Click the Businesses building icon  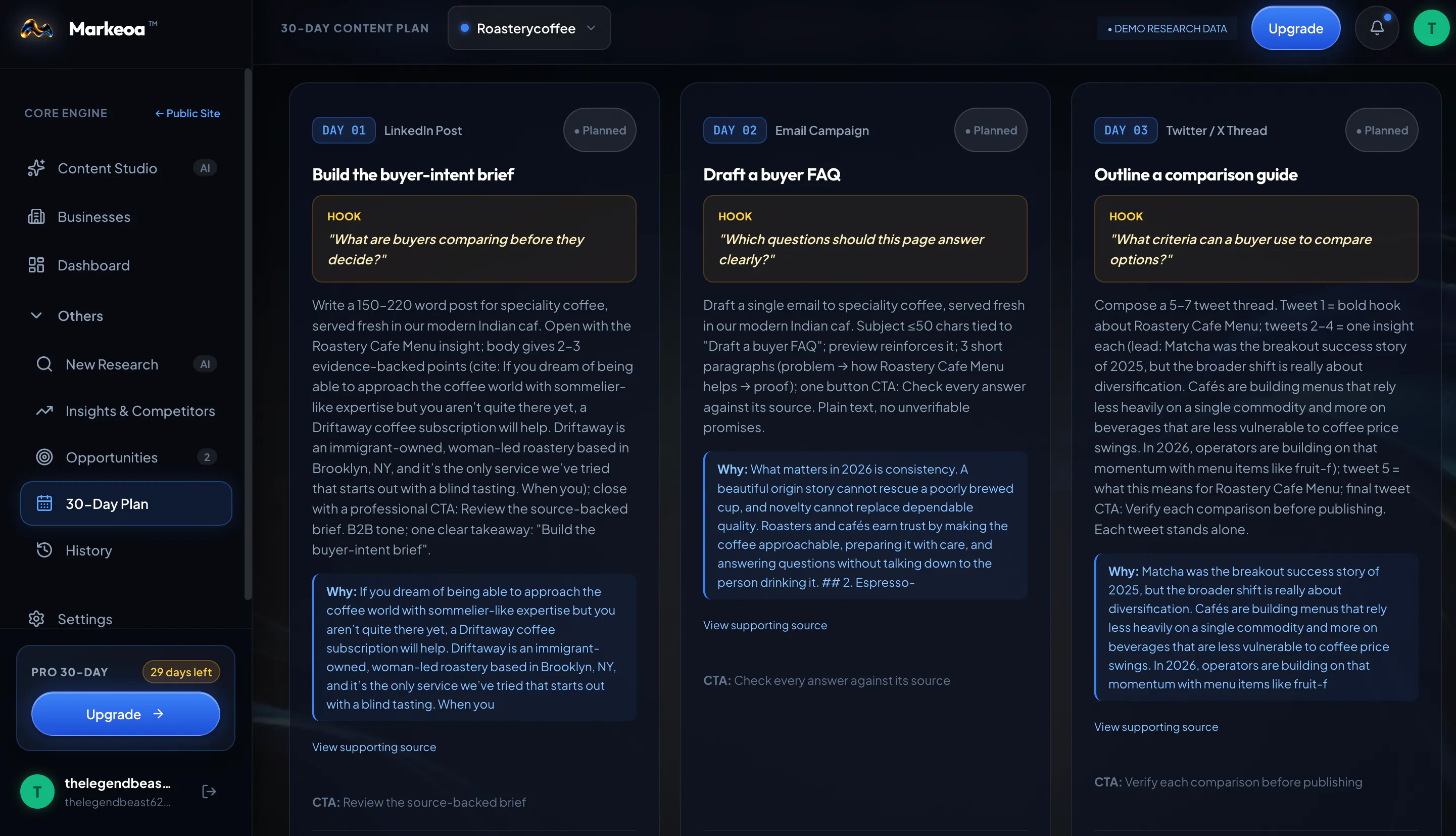(x=36, y=216)
